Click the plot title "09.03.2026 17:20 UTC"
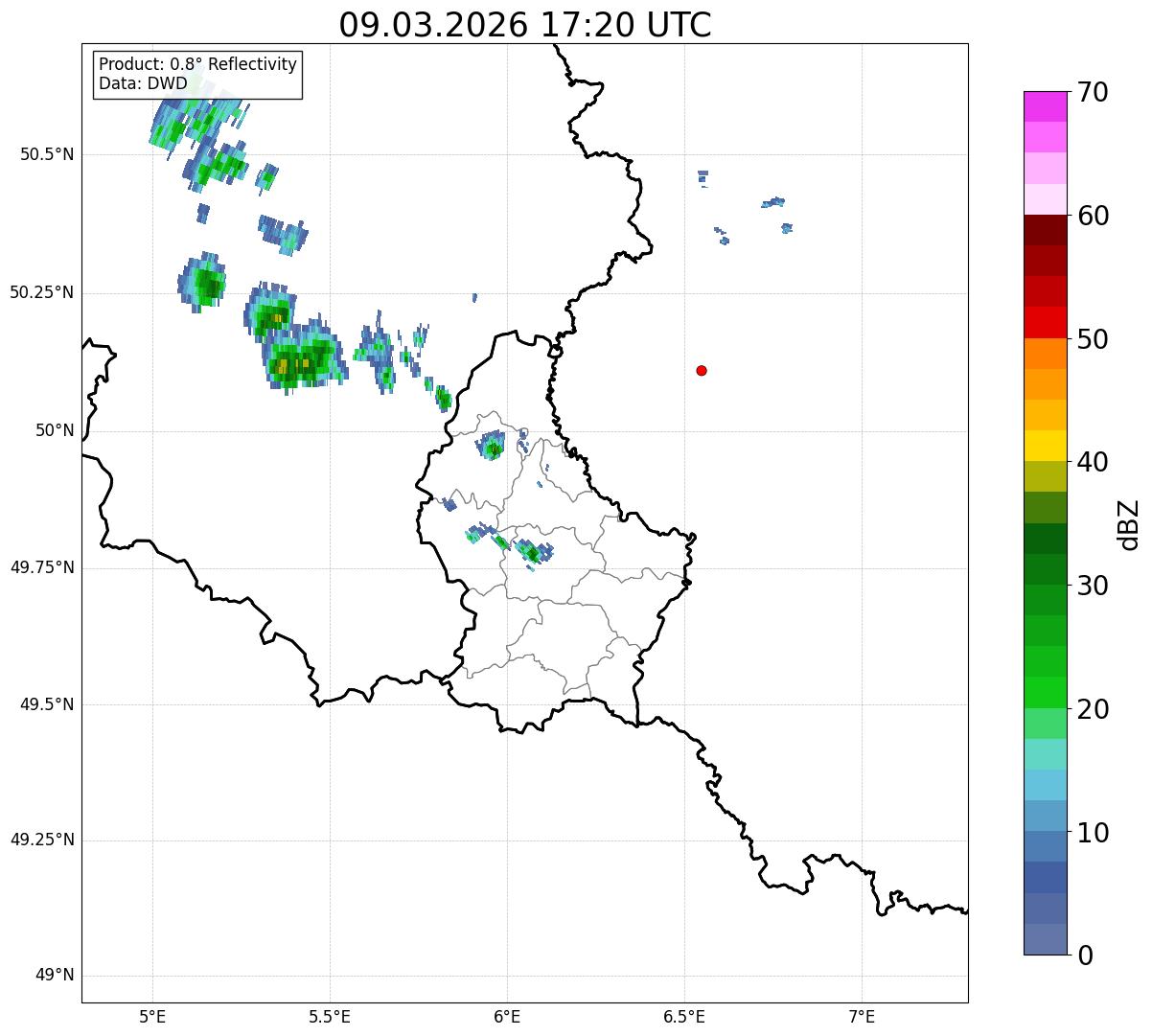Viewport: 1152px width, 1036px height. (x=525, y=25)
